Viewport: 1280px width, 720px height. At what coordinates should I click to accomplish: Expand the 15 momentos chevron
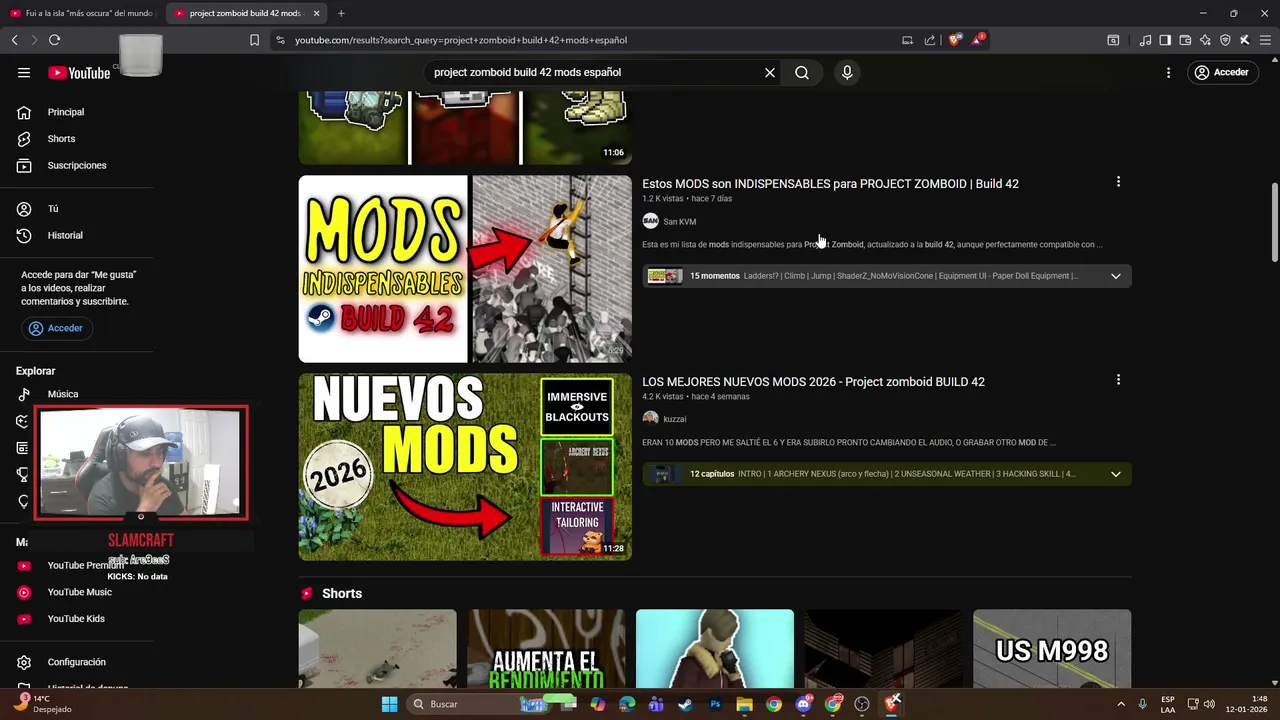coord(1116,276)
